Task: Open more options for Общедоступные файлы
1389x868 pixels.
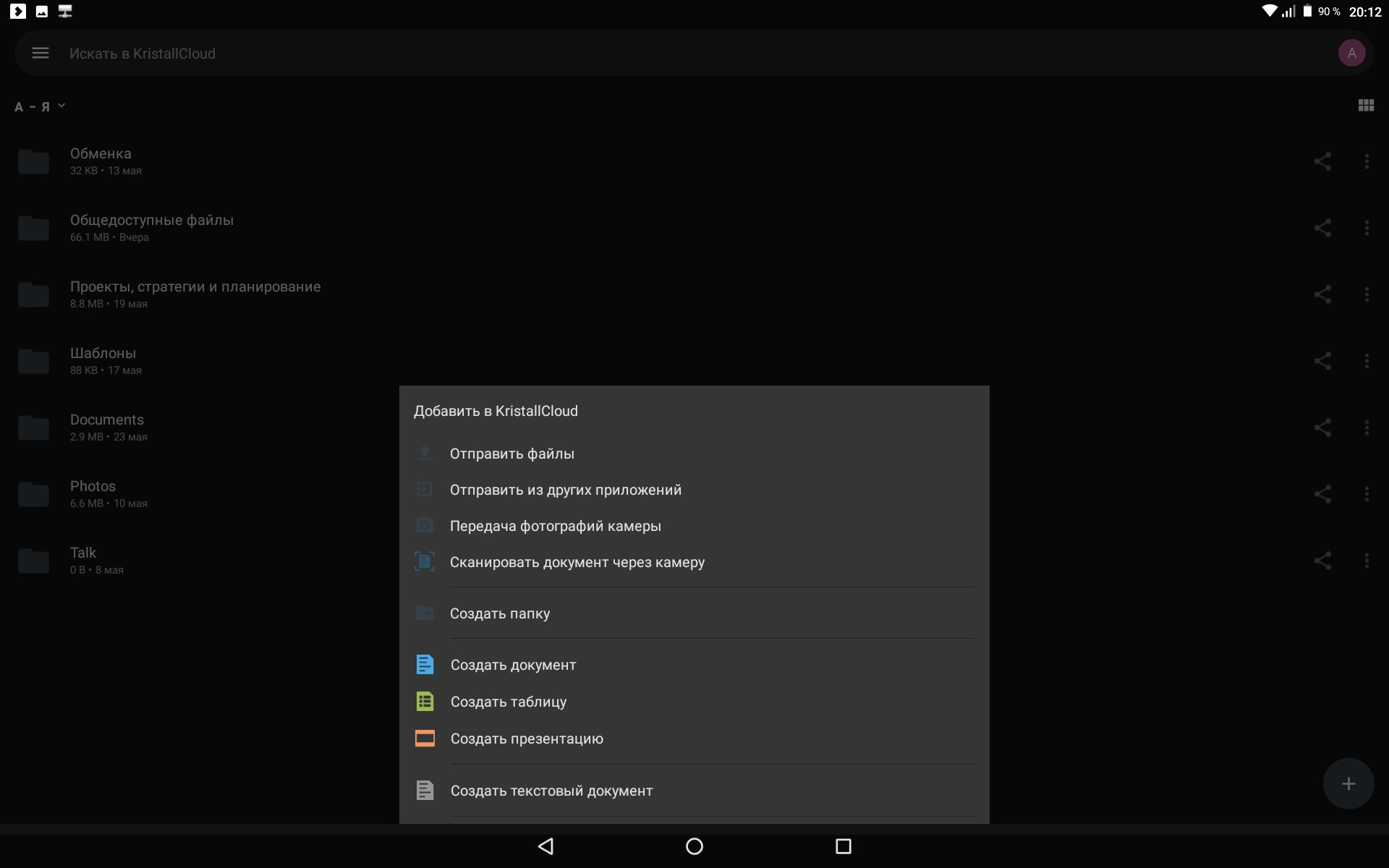Action: 1367,228
